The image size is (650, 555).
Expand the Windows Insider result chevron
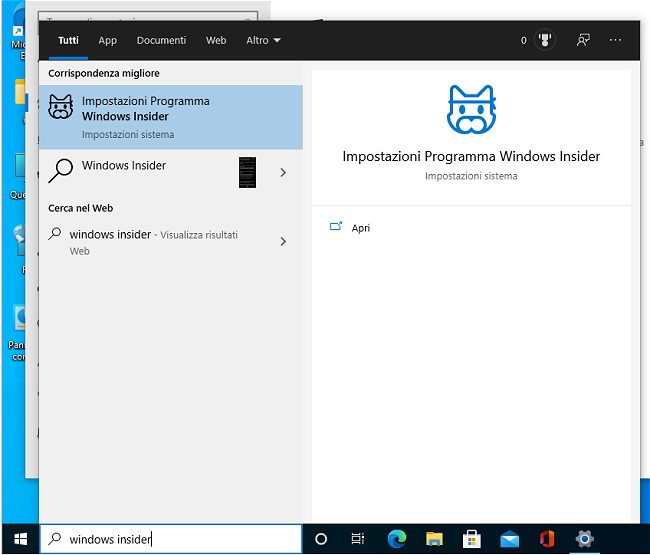[x=283, y=172]
